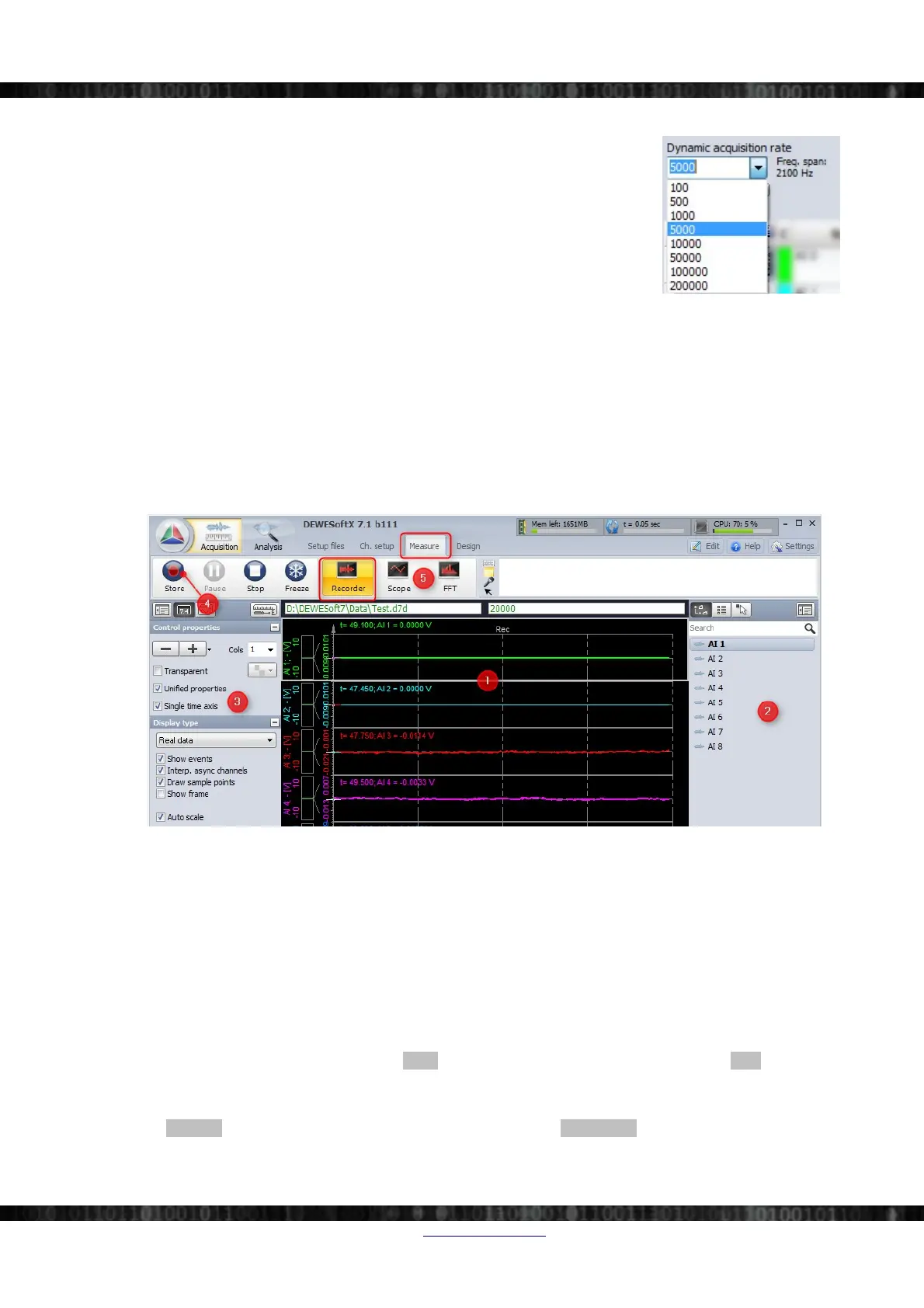The image size is (924, 1308).
Task: Select 10000 in the acquisition rate list
Action: pos(717,244)
